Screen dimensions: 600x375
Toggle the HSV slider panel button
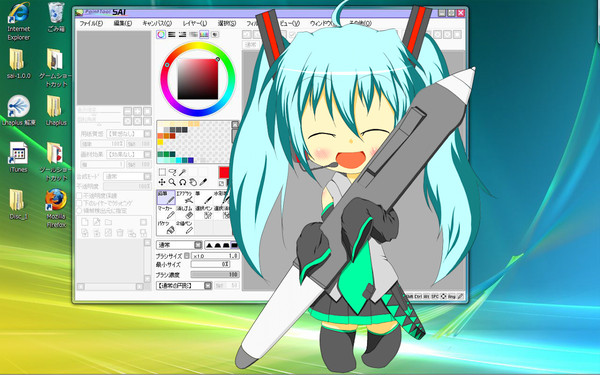click(x=183, y=34)
